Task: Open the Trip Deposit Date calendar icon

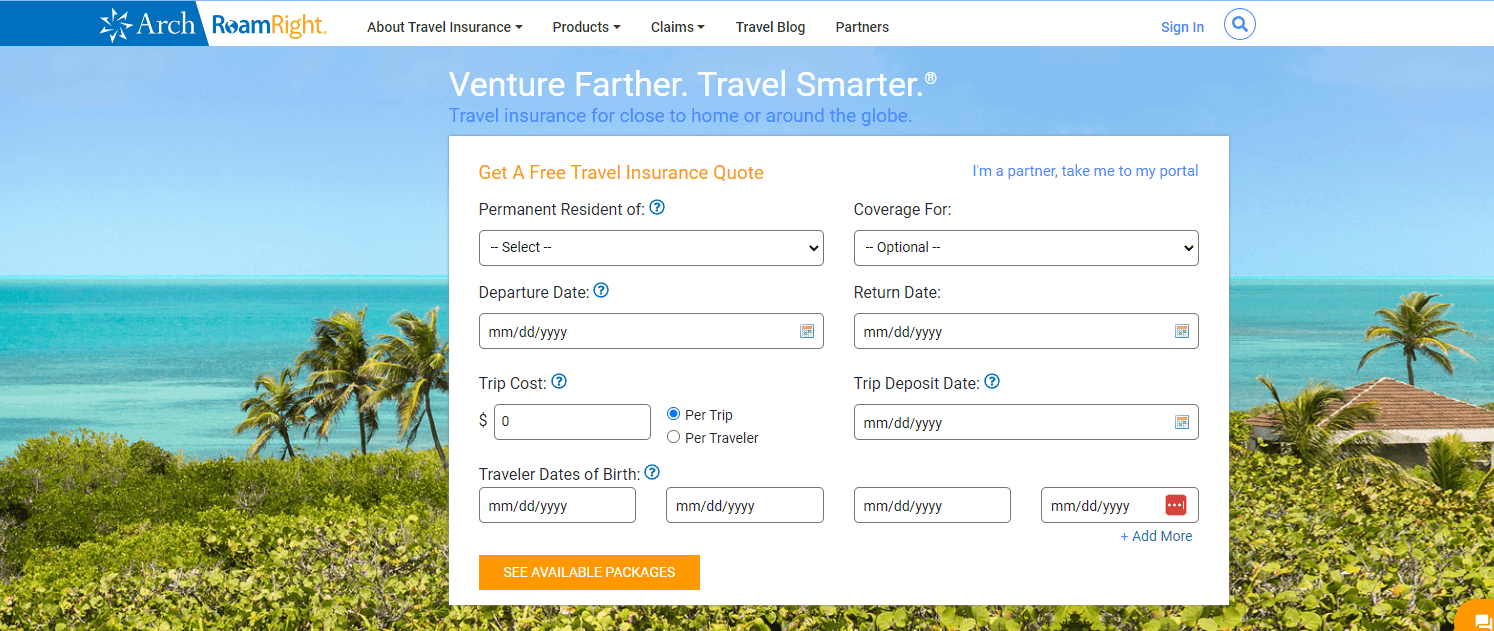Action: pyautogui.click(x=1182, y=422)
